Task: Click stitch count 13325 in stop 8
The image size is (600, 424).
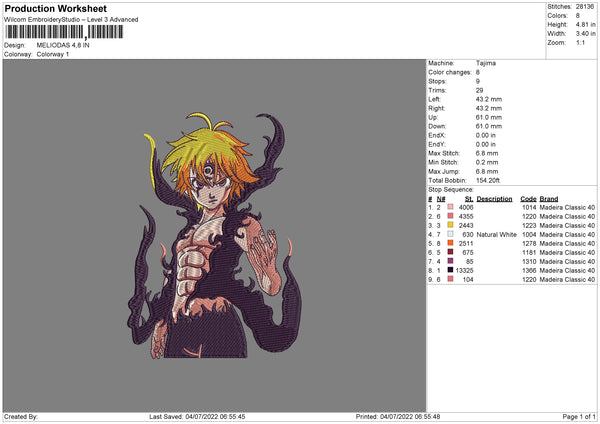Action: [464, 271]
